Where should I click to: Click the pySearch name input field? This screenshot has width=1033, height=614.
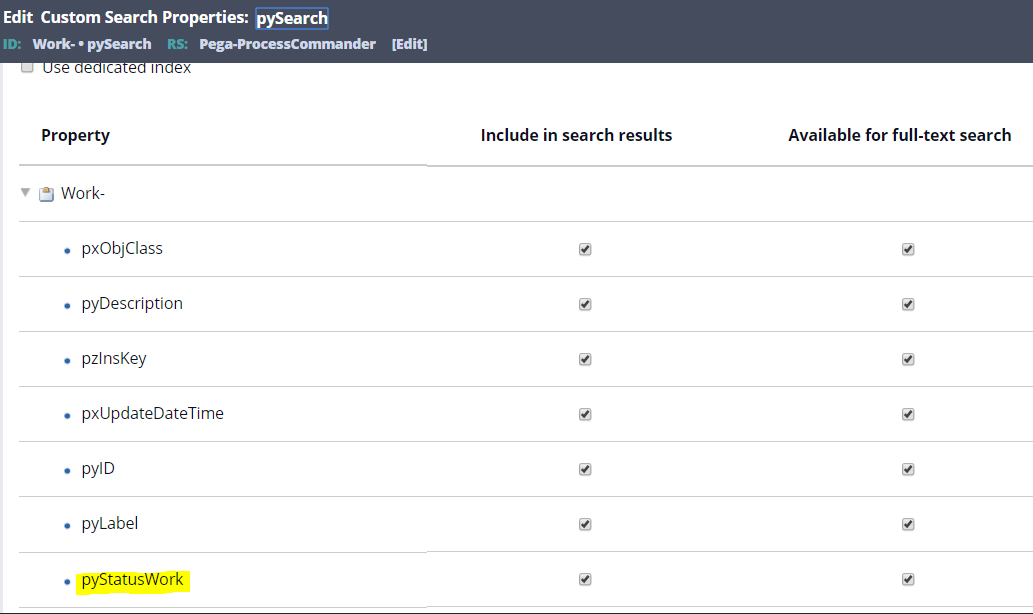(x=291, y=17)
